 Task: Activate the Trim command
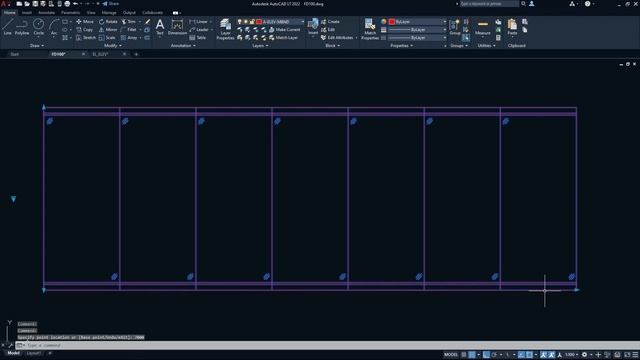[129, 22]
